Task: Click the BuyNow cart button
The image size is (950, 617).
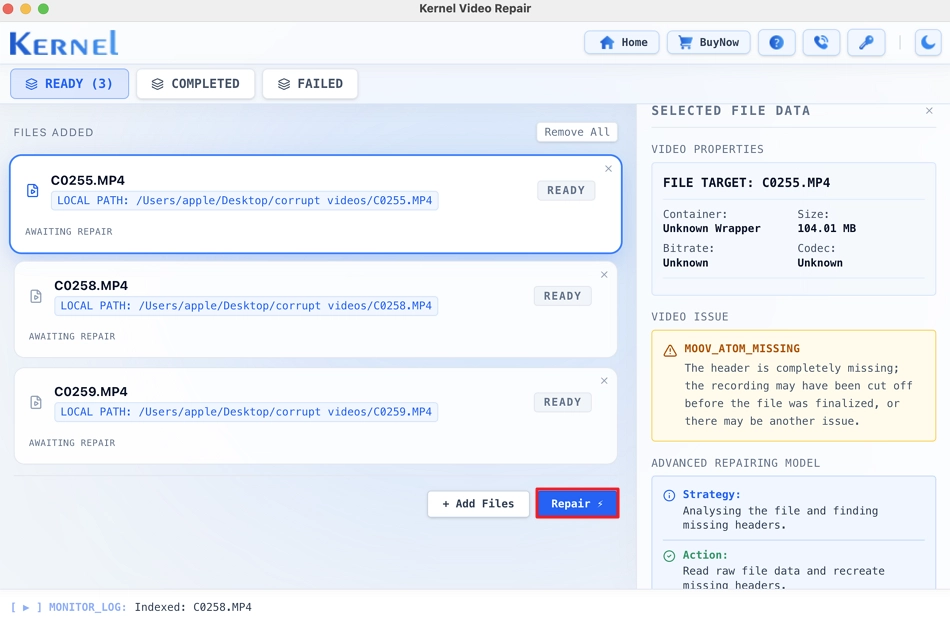Action: (x=708, y=42)
